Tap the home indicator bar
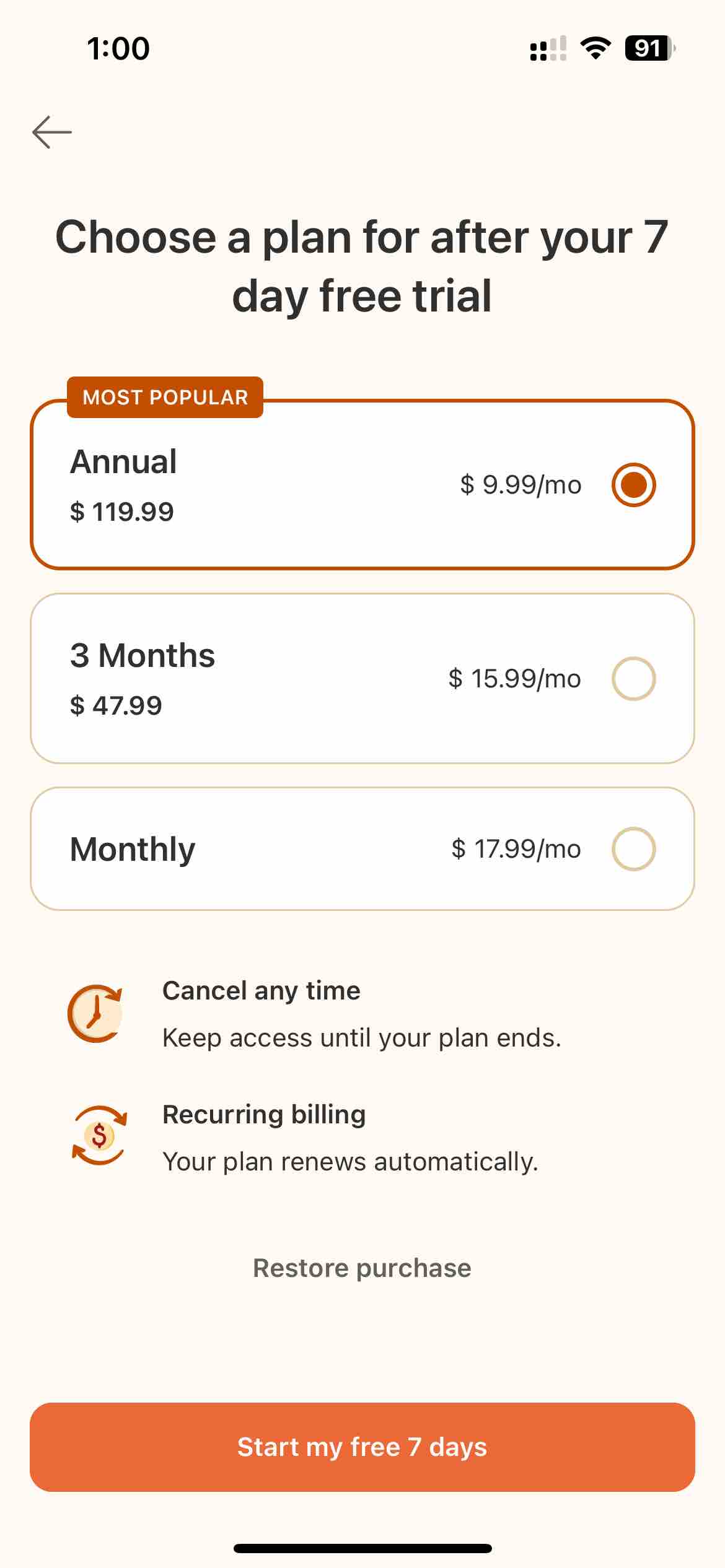Viewport: 725px width, 1568px height. [362, 1548]
